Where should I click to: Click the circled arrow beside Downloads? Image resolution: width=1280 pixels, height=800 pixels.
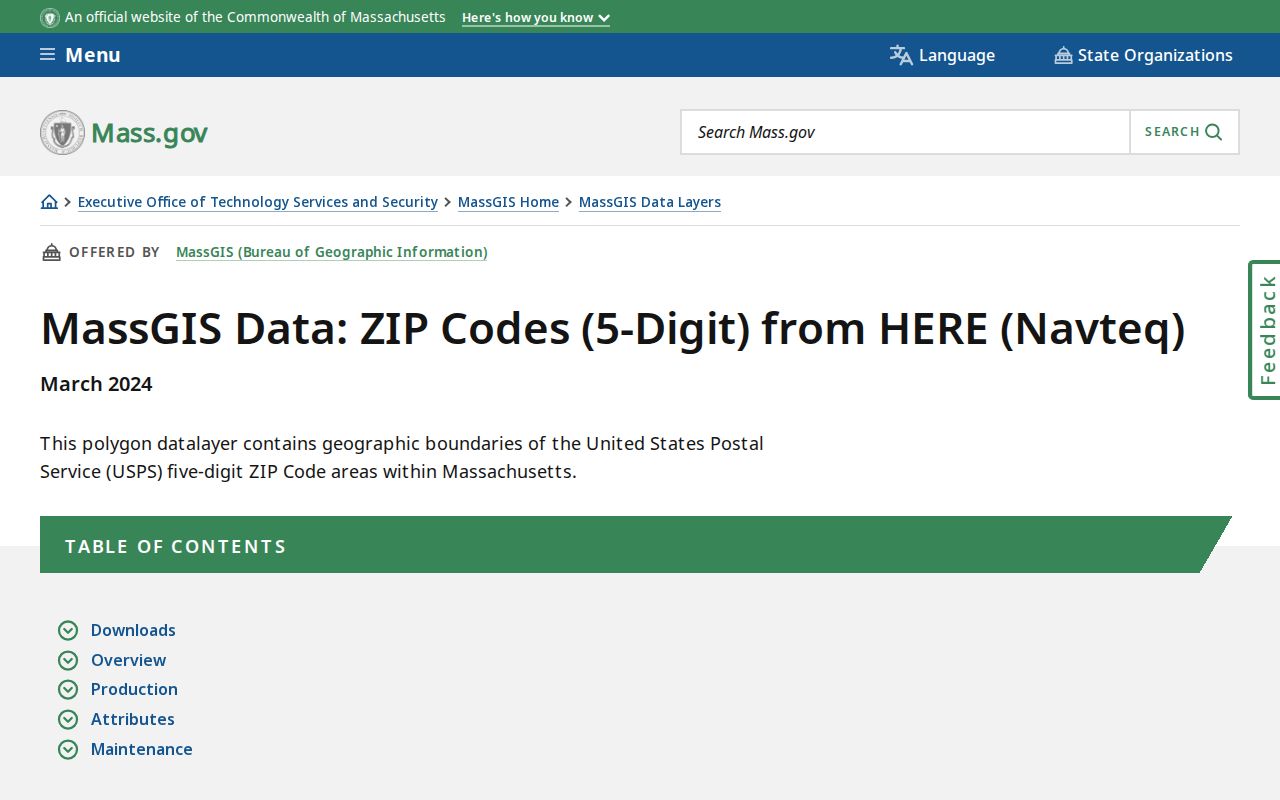[68, 630]
